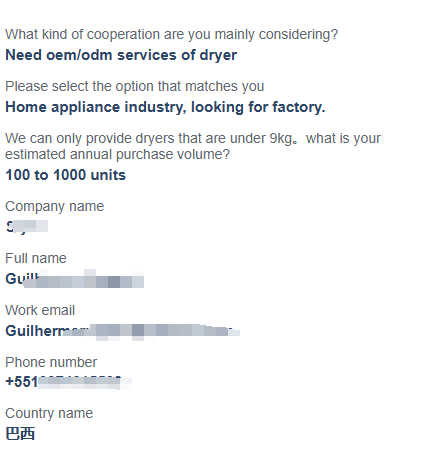Click the word 'dryer' in bold answer
The height and width of the screenshot is (461, 448).
(218, 56)
